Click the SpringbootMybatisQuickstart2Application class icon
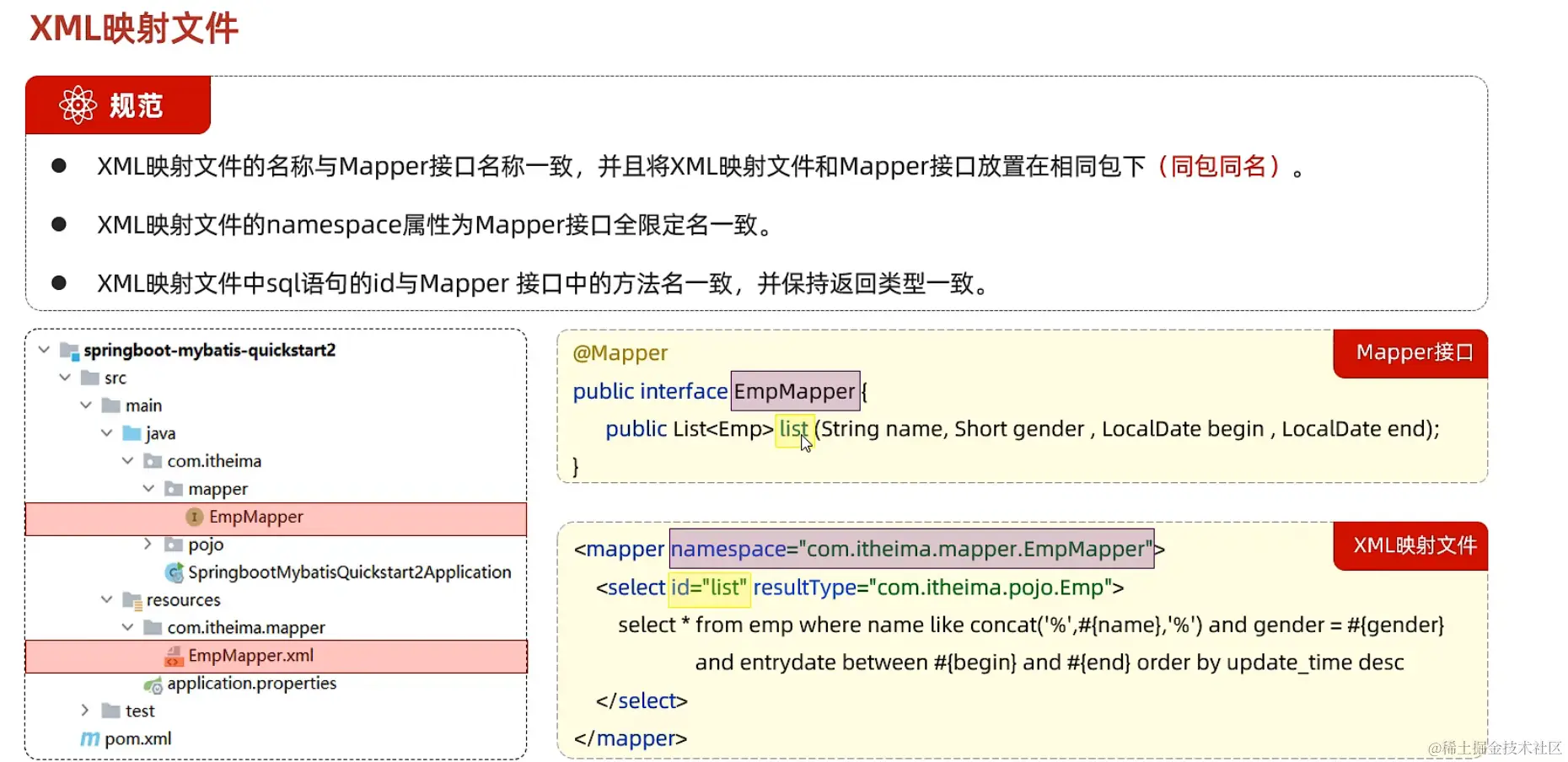This screenshot has width=1568, height=762. pos(175,573)
